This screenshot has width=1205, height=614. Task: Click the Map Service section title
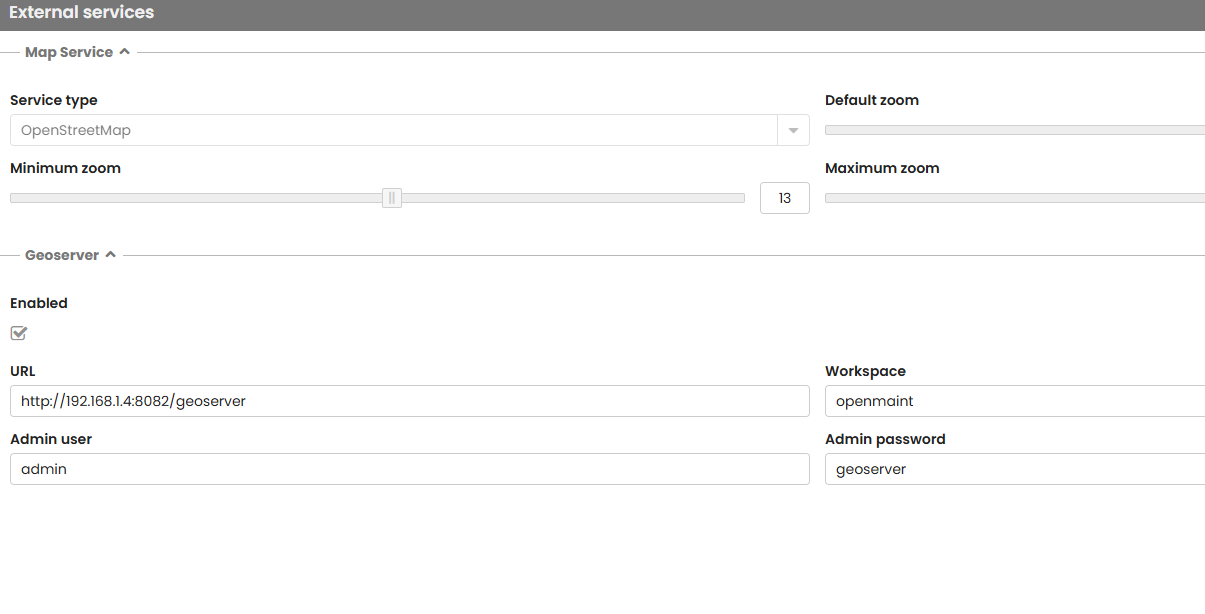(x=69, y=52)
